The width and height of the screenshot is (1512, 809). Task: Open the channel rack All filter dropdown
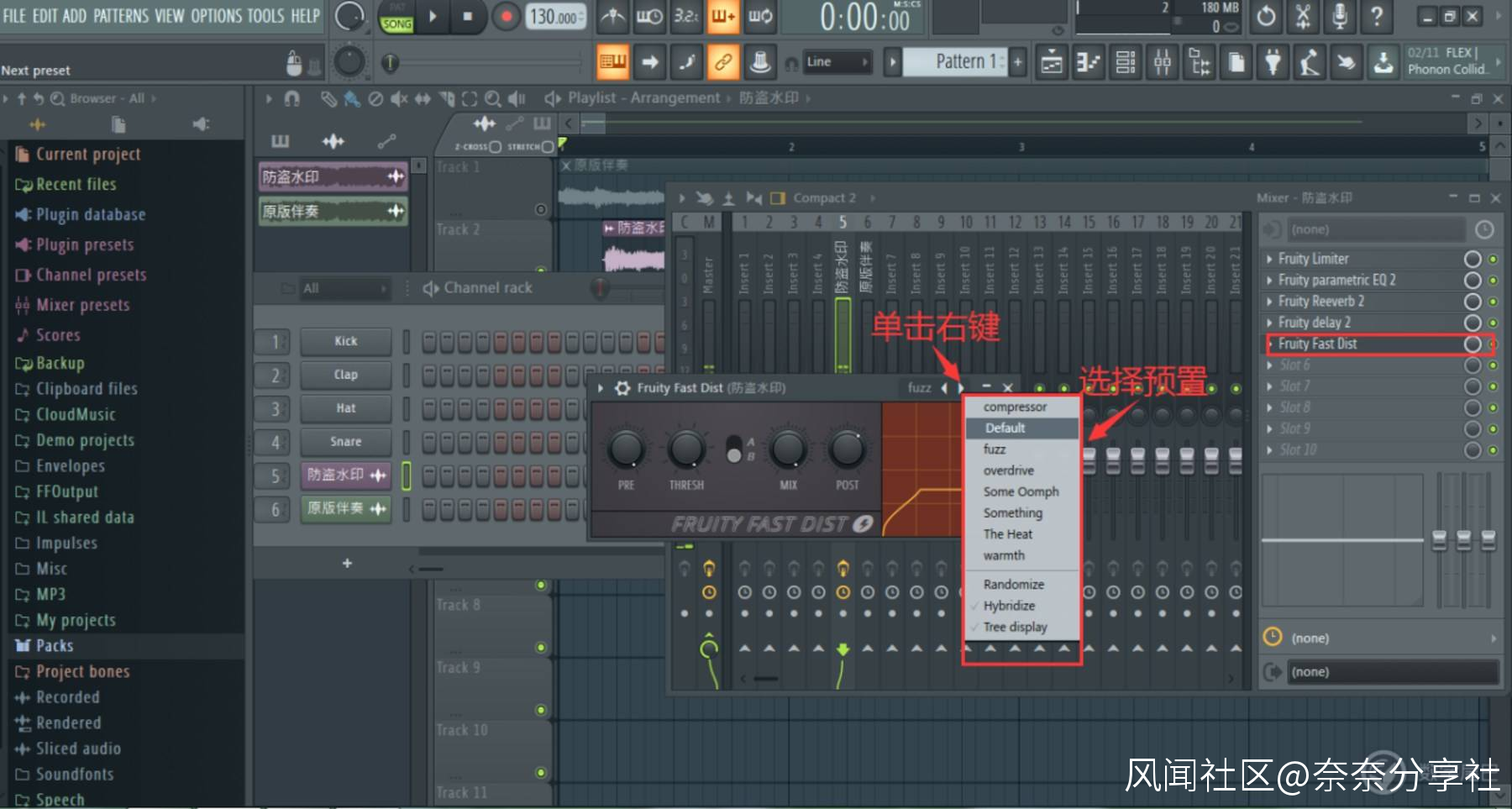pos(344,288)
